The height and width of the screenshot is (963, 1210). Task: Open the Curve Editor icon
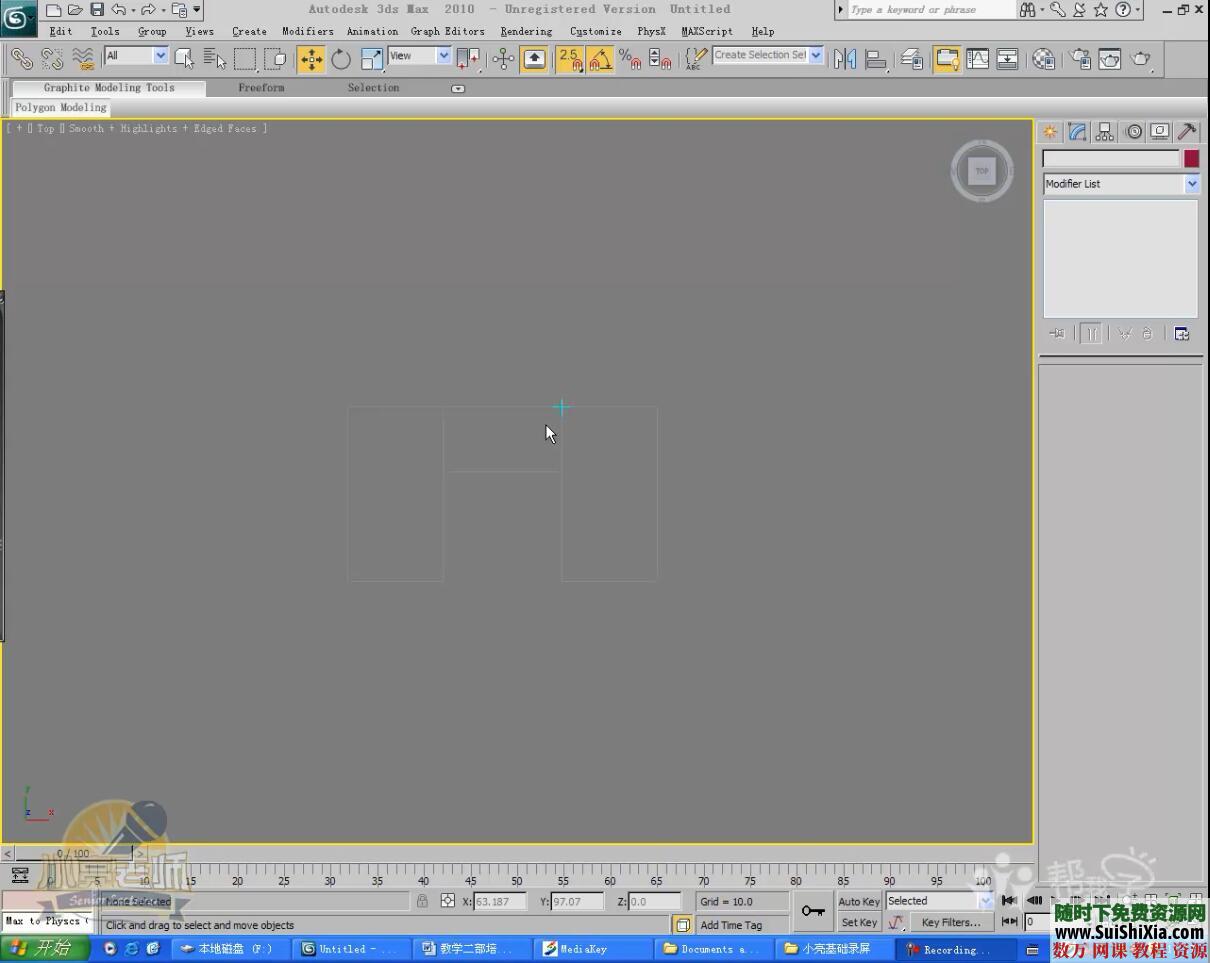[x=977, y=59]
